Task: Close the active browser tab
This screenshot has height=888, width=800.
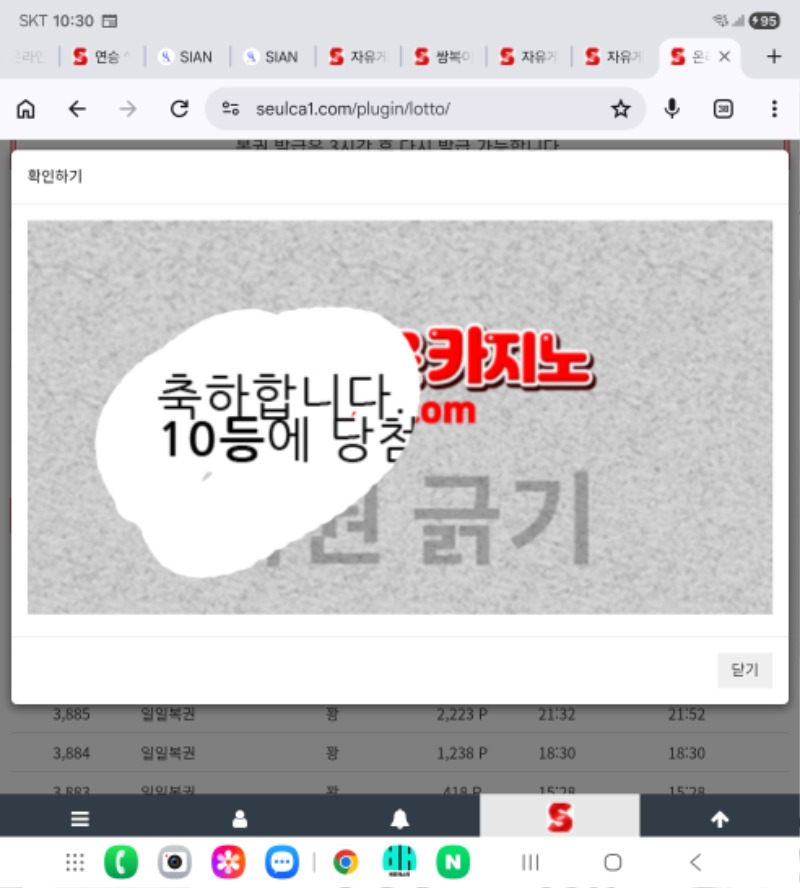Action: pyautogui.click(x=725, y=57)
